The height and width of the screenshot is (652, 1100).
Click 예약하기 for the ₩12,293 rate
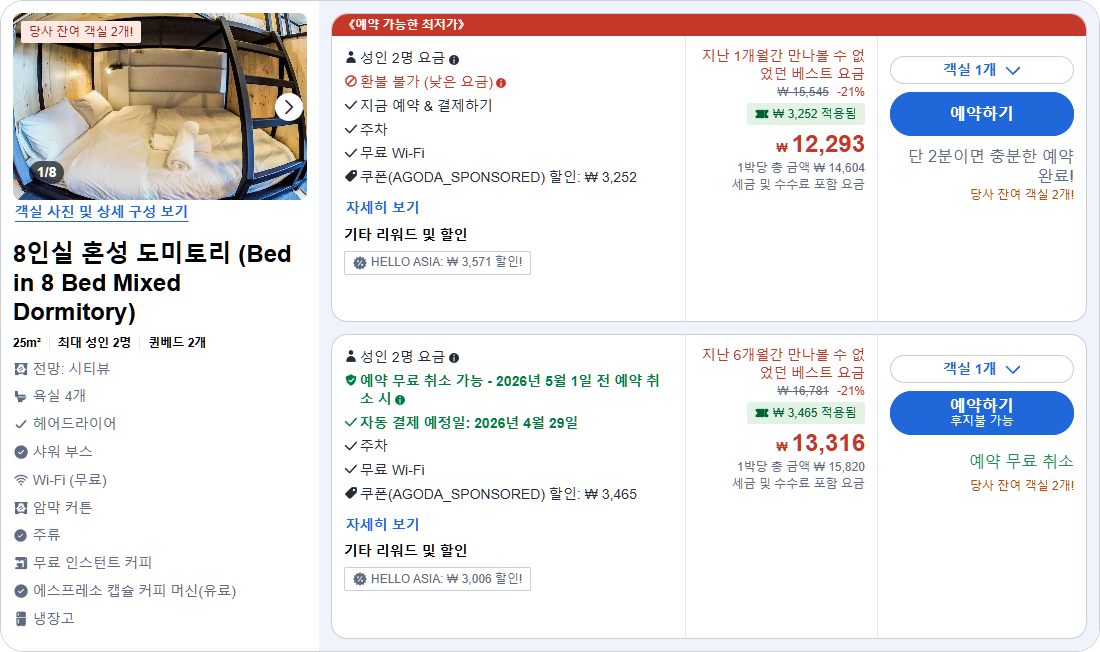pyautogui.click(x=981, y=113)
